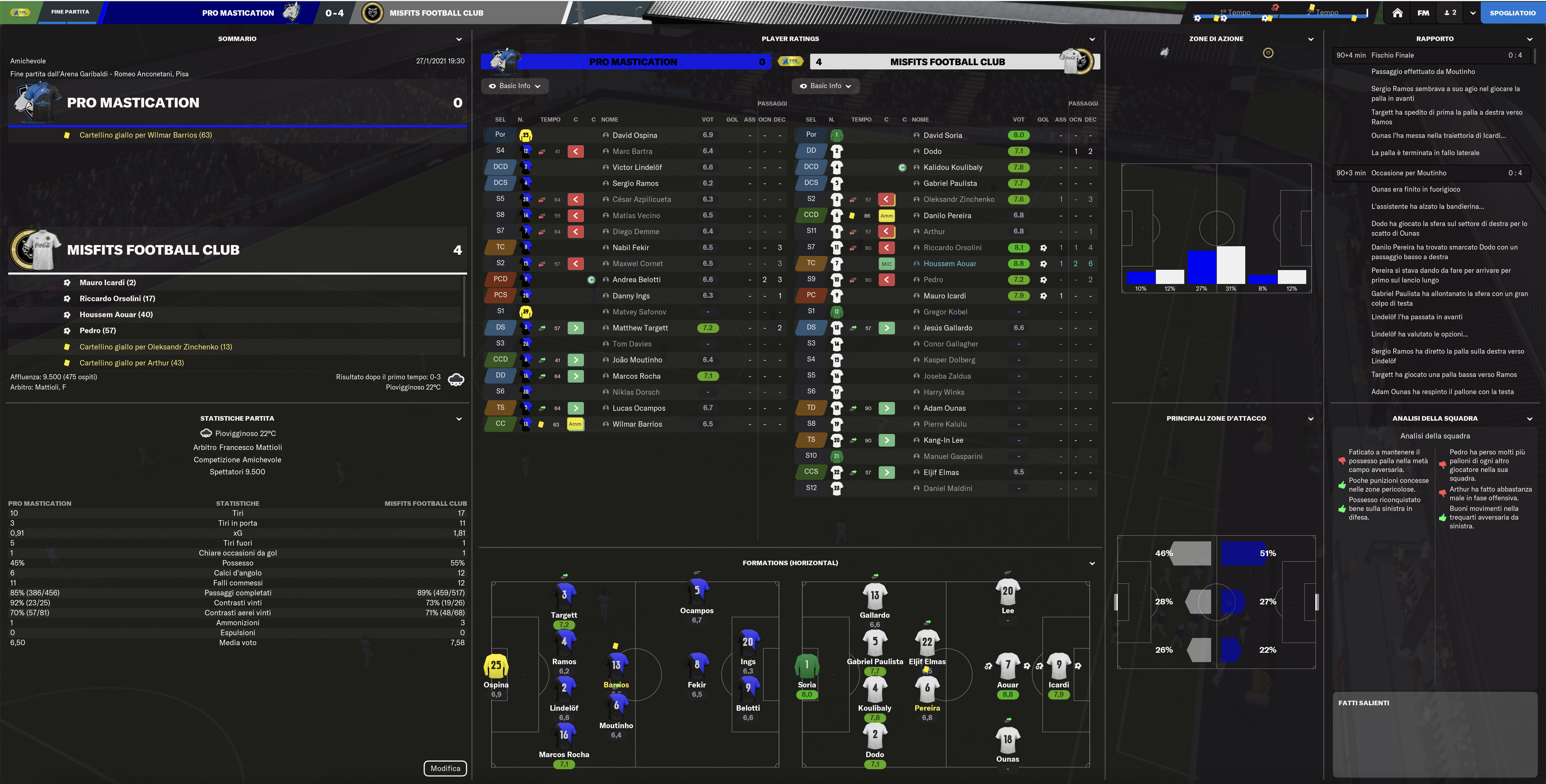Screen dimensions: 1546x784
Task: Click Matthew Targett's green substituted-on arrow
Action: click(x=576, y=328)
